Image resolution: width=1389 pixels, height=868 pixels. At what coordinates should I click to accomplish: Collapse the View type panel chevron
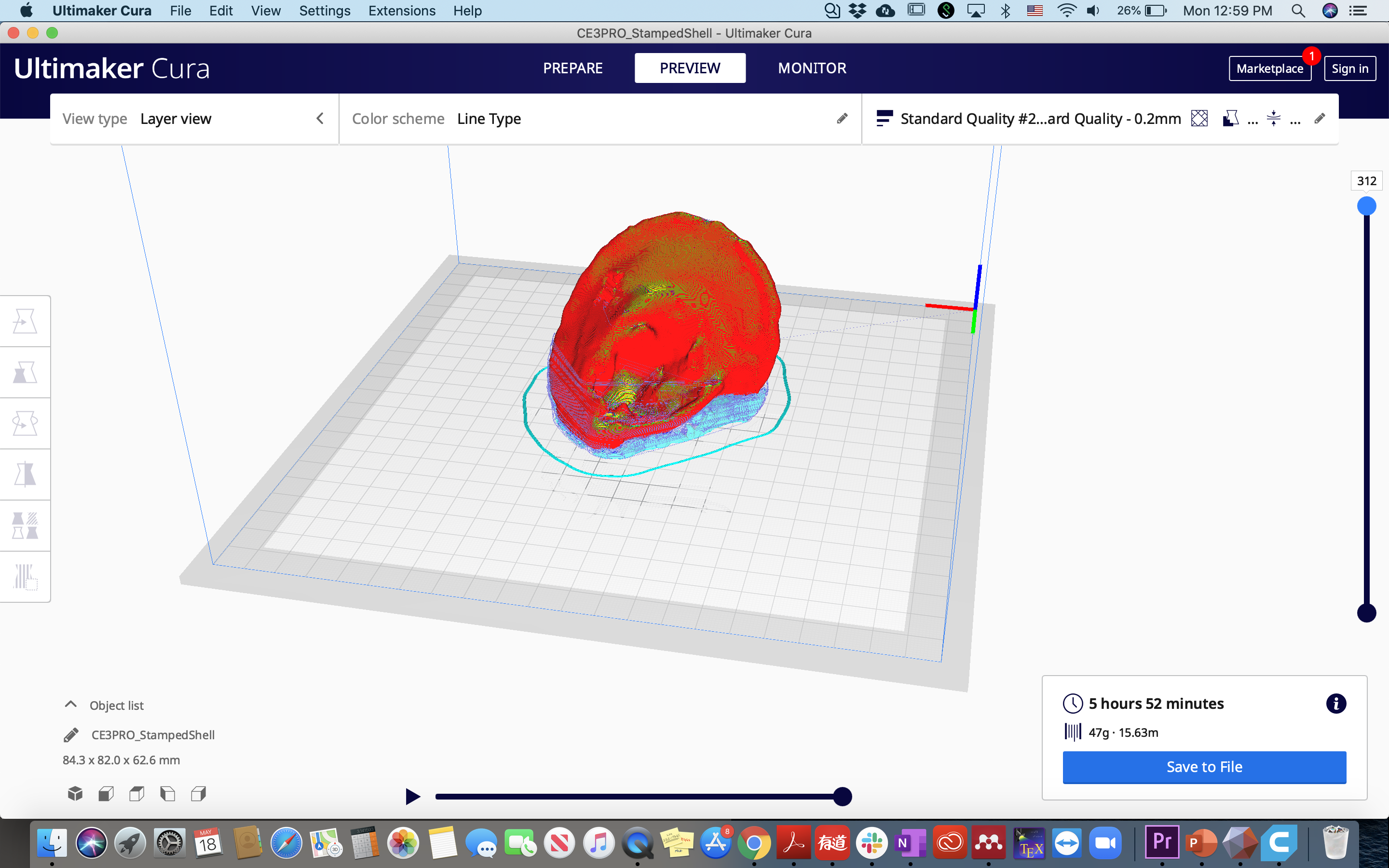[x=320, y=118]
